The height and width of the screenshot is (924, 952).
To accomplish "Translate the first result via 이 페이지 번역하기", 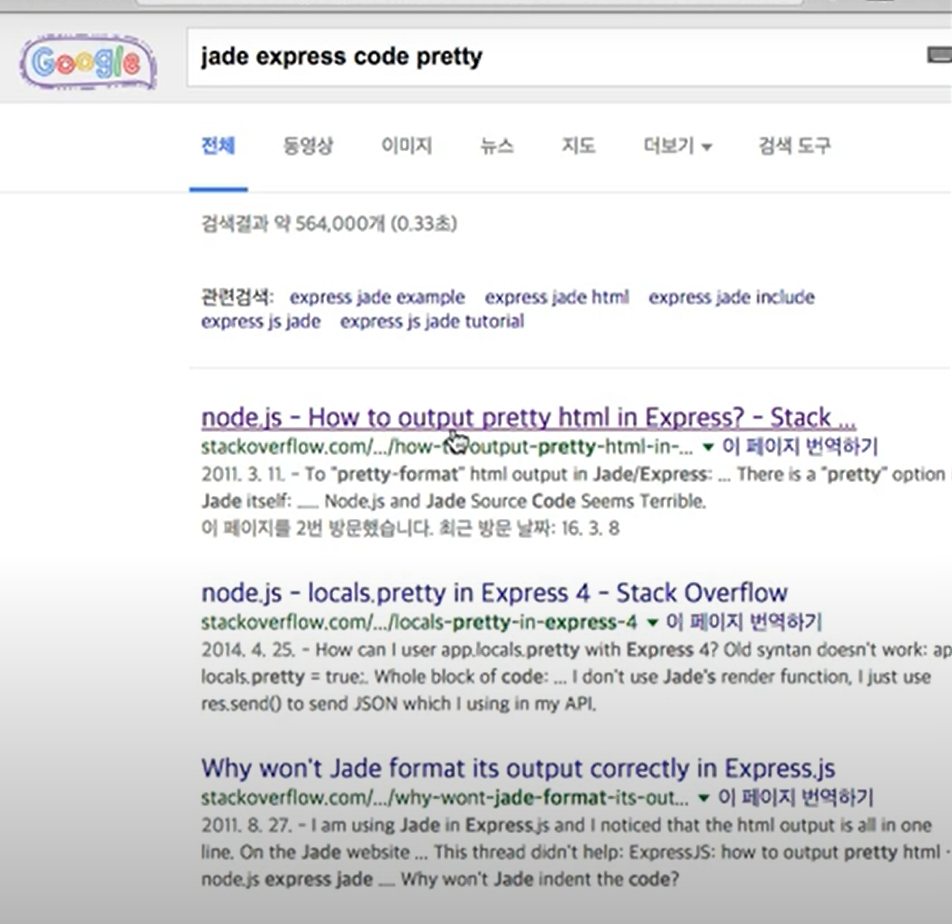I will 800,447.
